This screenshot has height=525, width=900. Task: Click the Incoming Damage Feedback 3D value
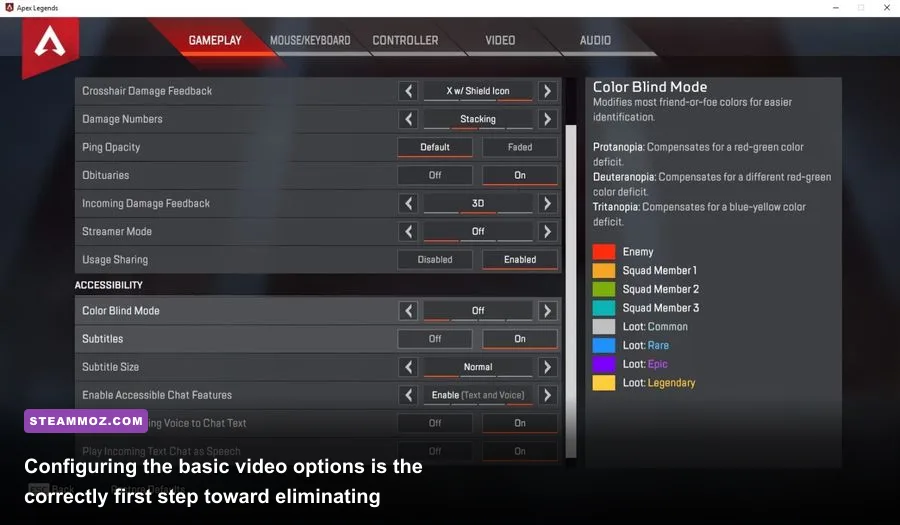[478, 203]
